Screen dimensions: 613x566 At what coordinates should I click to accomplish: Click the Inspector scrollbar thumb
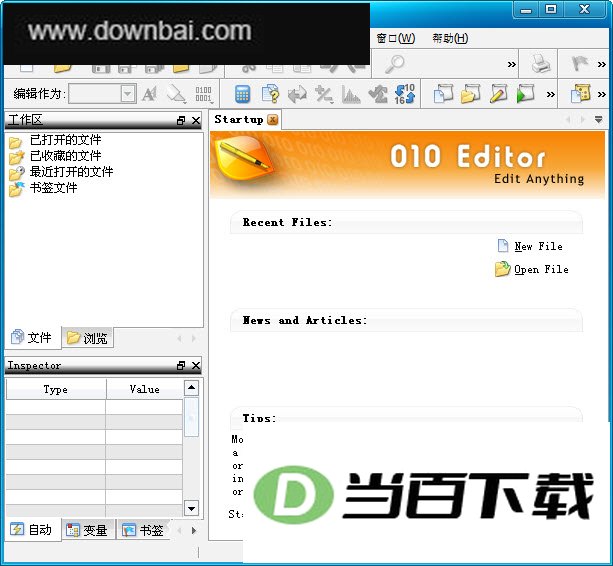point(191,417)
